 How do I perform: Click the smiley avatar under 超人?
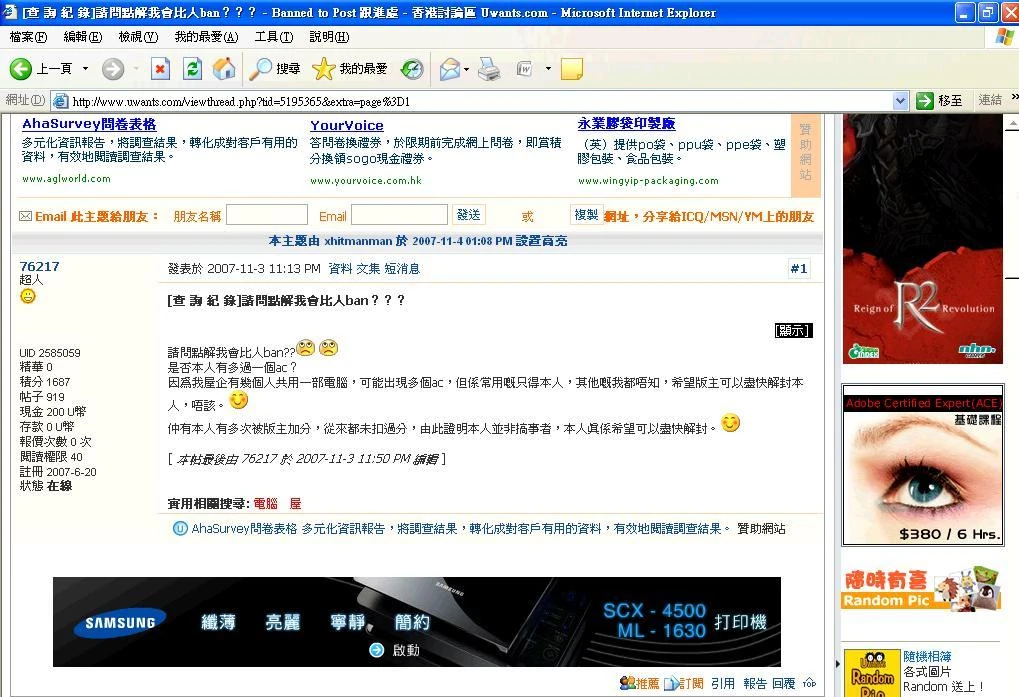[x=27, y=296]
